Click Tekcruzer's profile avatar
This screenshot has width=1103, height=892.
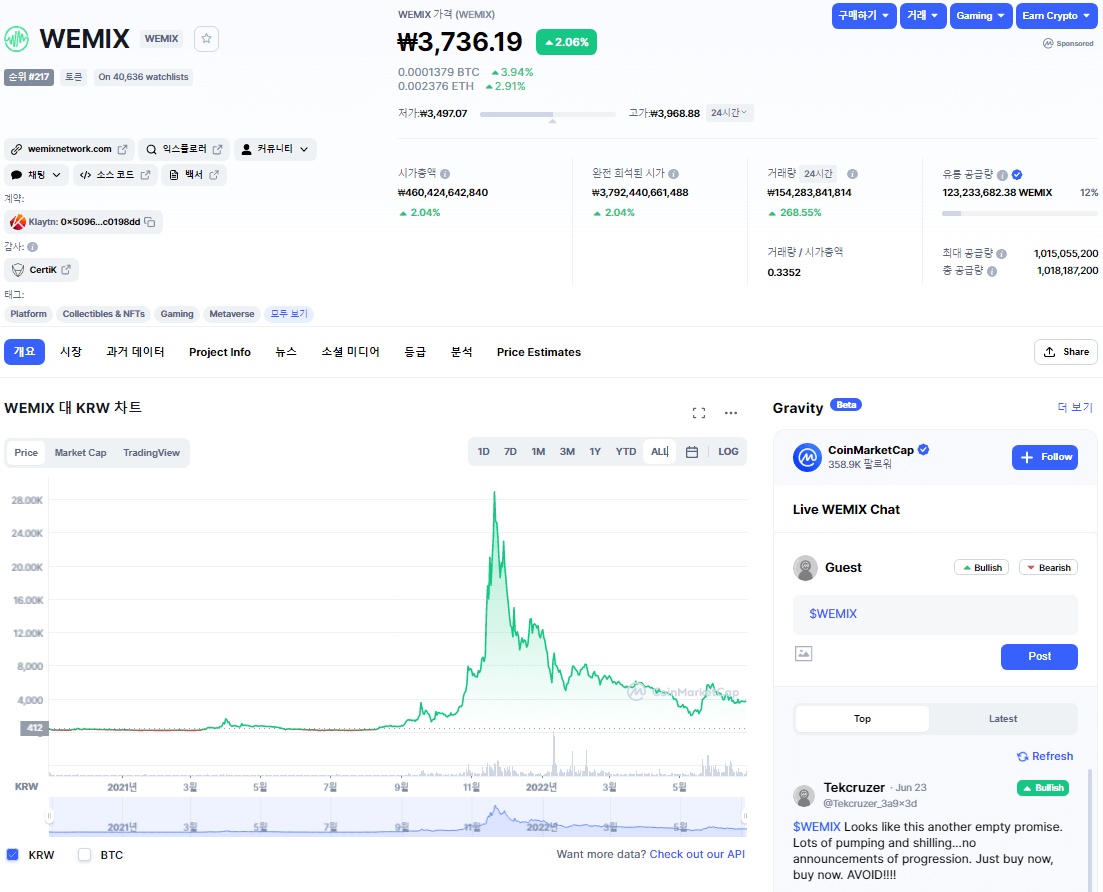coord(804,796)
